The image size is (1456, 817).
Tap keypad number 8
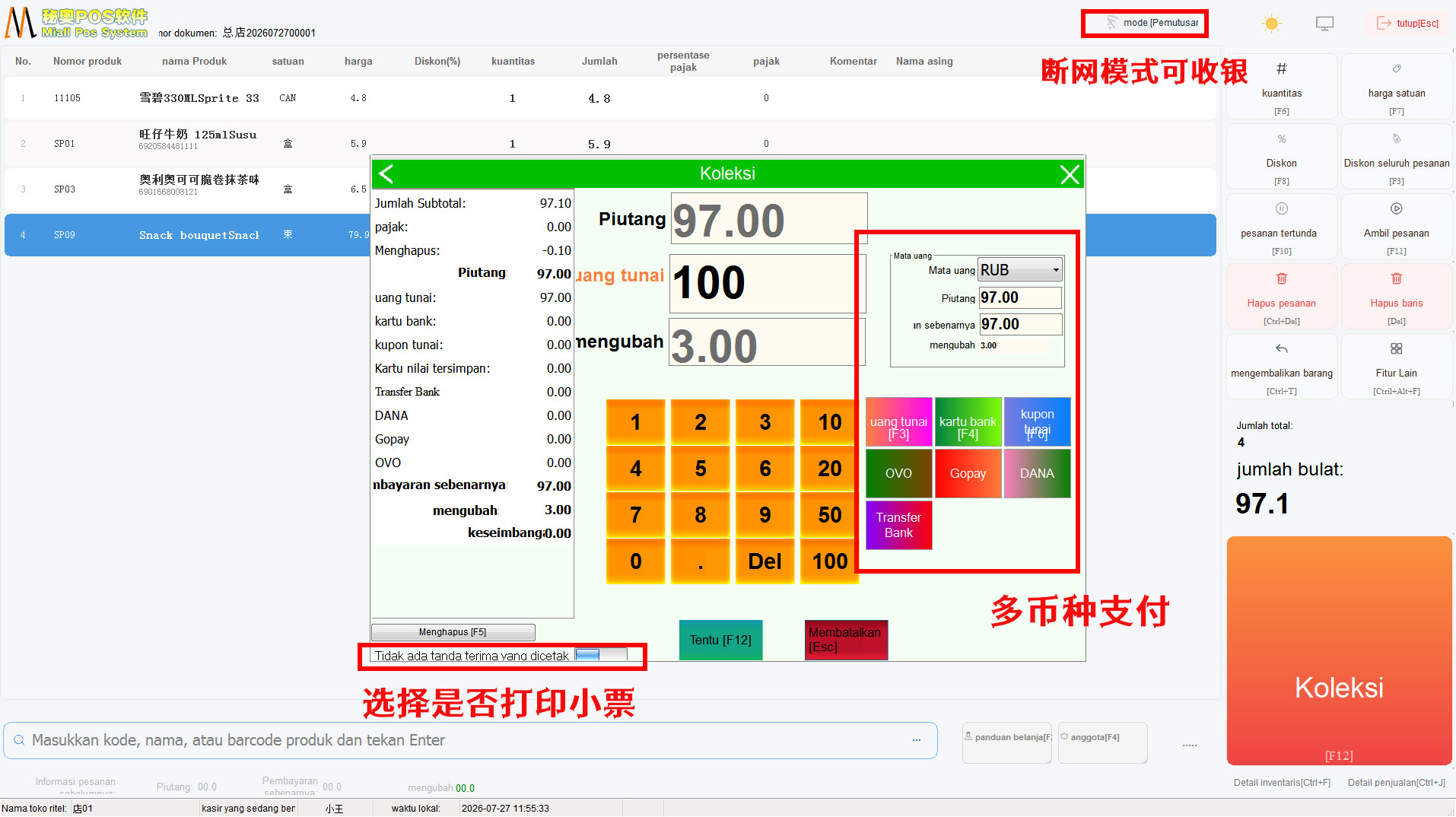click(701, 515)
